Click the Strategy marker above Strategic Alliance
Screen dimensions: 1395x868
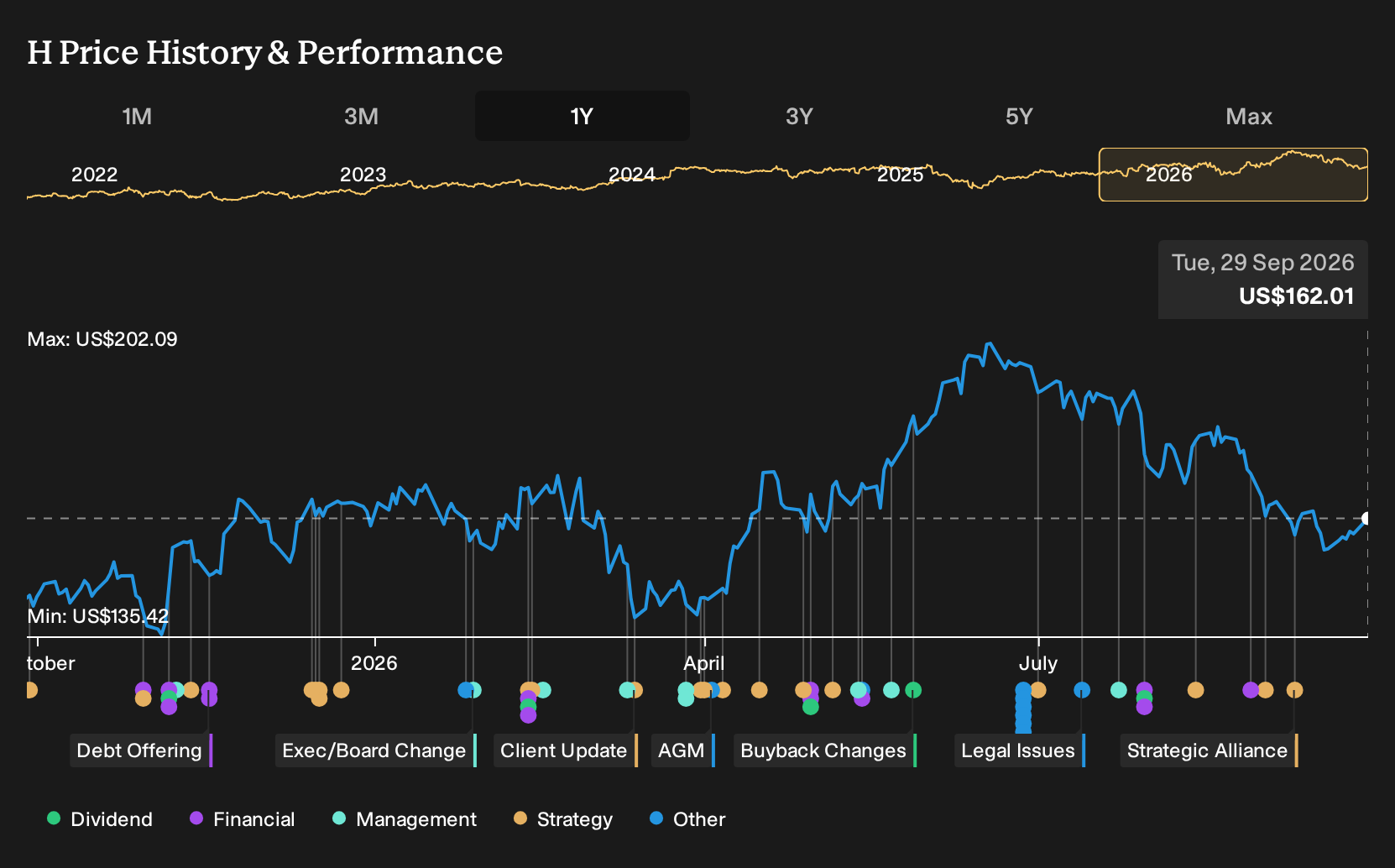point(1294,690)
